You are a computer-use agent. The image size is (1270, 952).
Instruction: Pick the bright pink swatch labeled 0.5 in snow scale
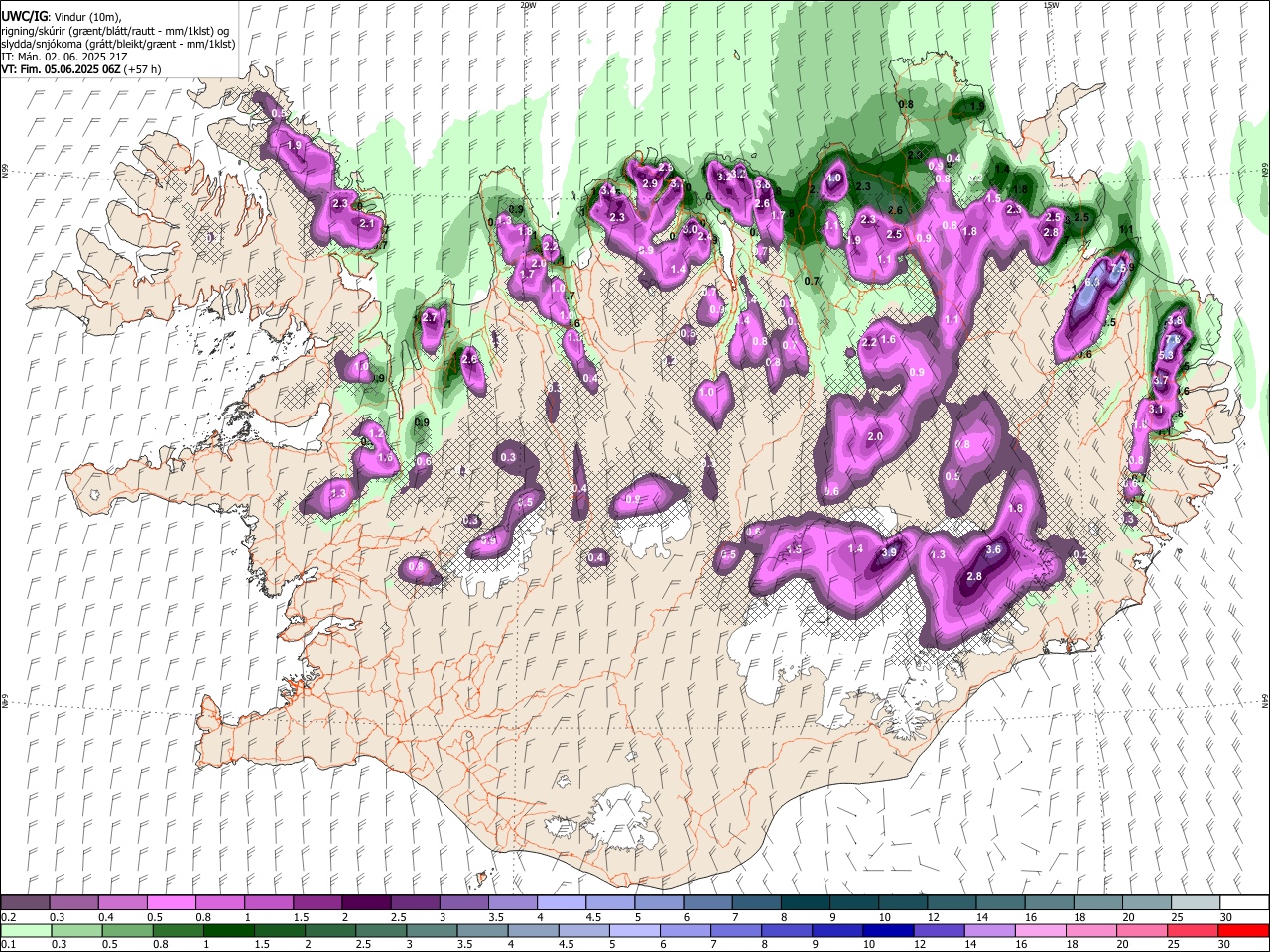[171, 903]
